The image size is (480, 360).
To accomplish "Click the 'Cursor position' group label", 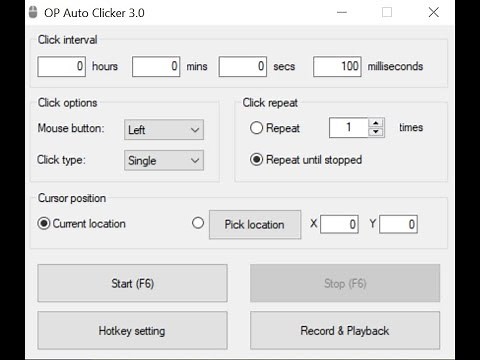I will (x=72, y=198).
